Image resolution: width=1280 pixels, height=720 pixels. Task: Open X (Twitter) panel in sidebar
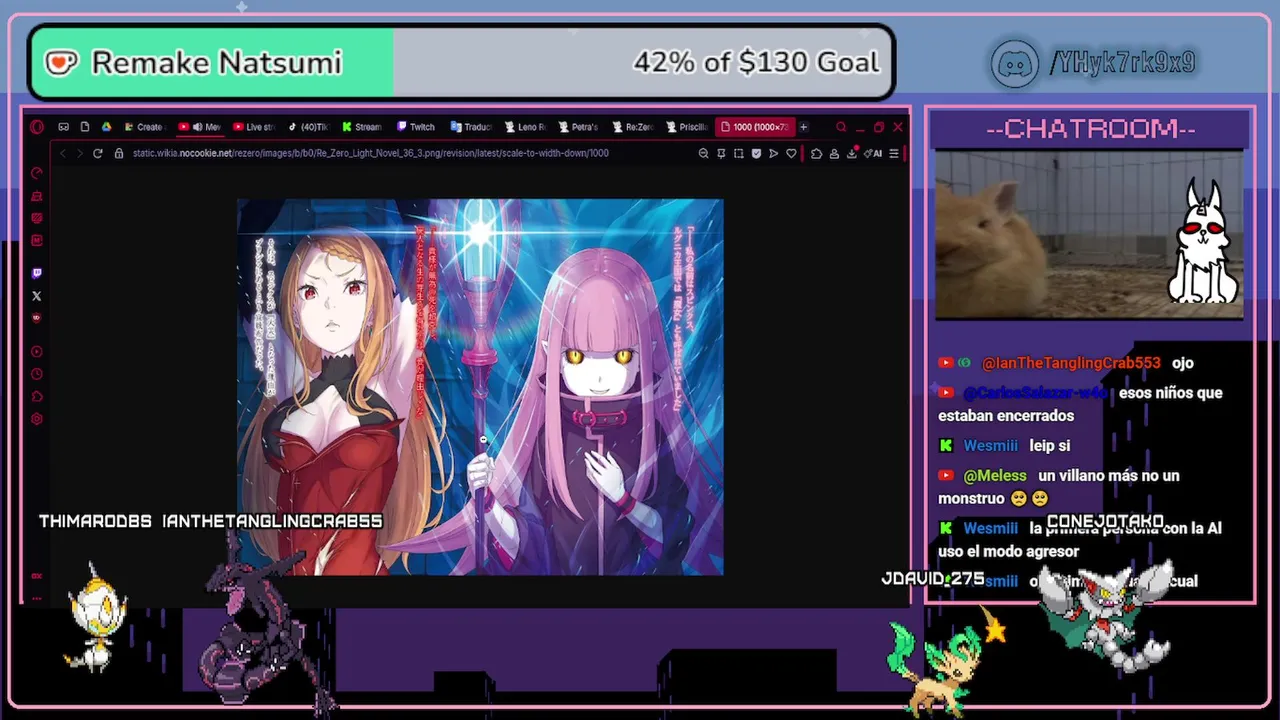pyautogui.click(x=37, y=296)
